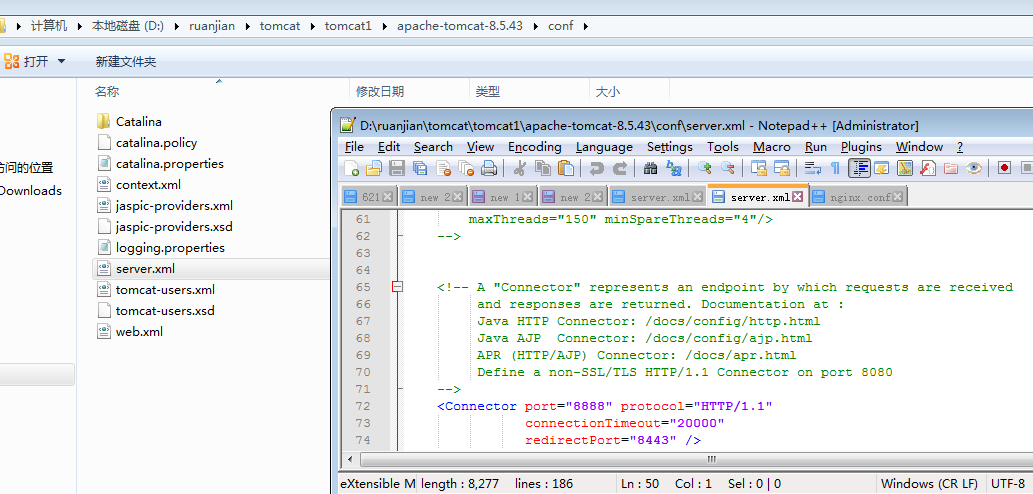This screenshot has height=494, width=1033.
Task: Click the Close All documents toolbar icon
Action: point(466,168)
